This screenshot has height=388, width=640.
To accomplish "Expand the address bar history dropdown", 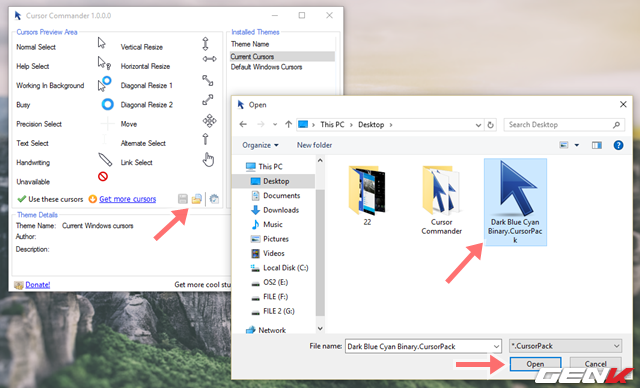I will 478,125.
